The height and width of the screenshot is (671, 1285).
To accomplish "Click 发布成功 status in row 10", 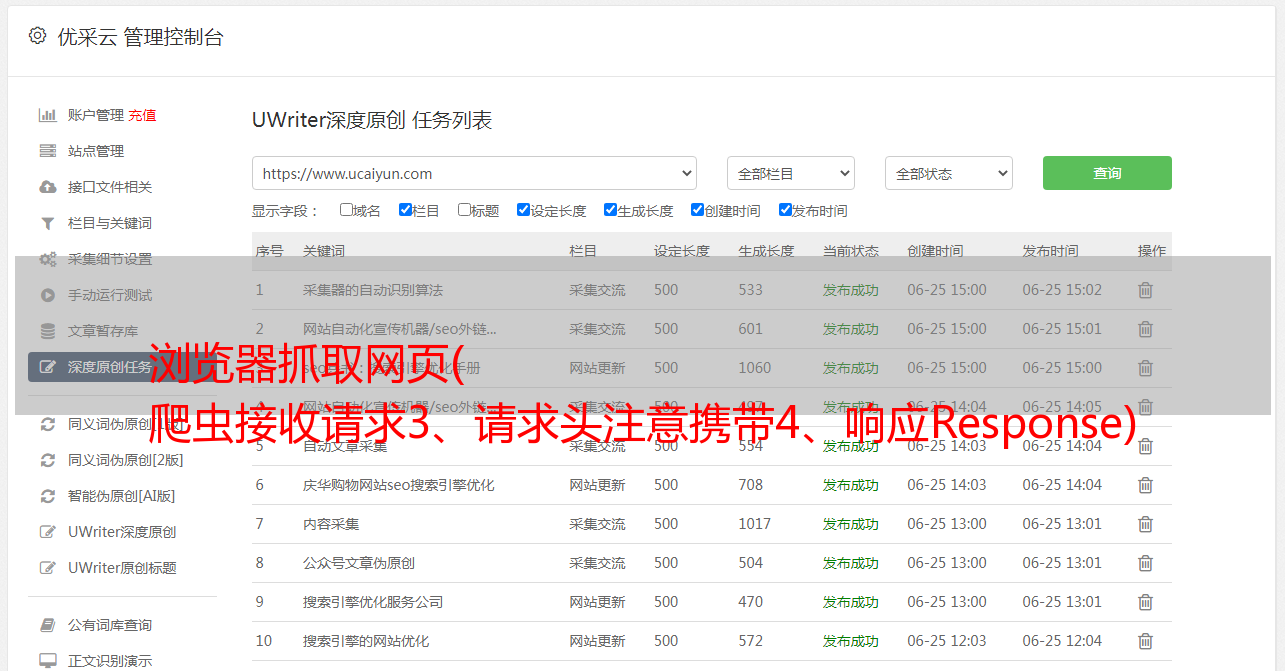I will click(x=851, y=641).
